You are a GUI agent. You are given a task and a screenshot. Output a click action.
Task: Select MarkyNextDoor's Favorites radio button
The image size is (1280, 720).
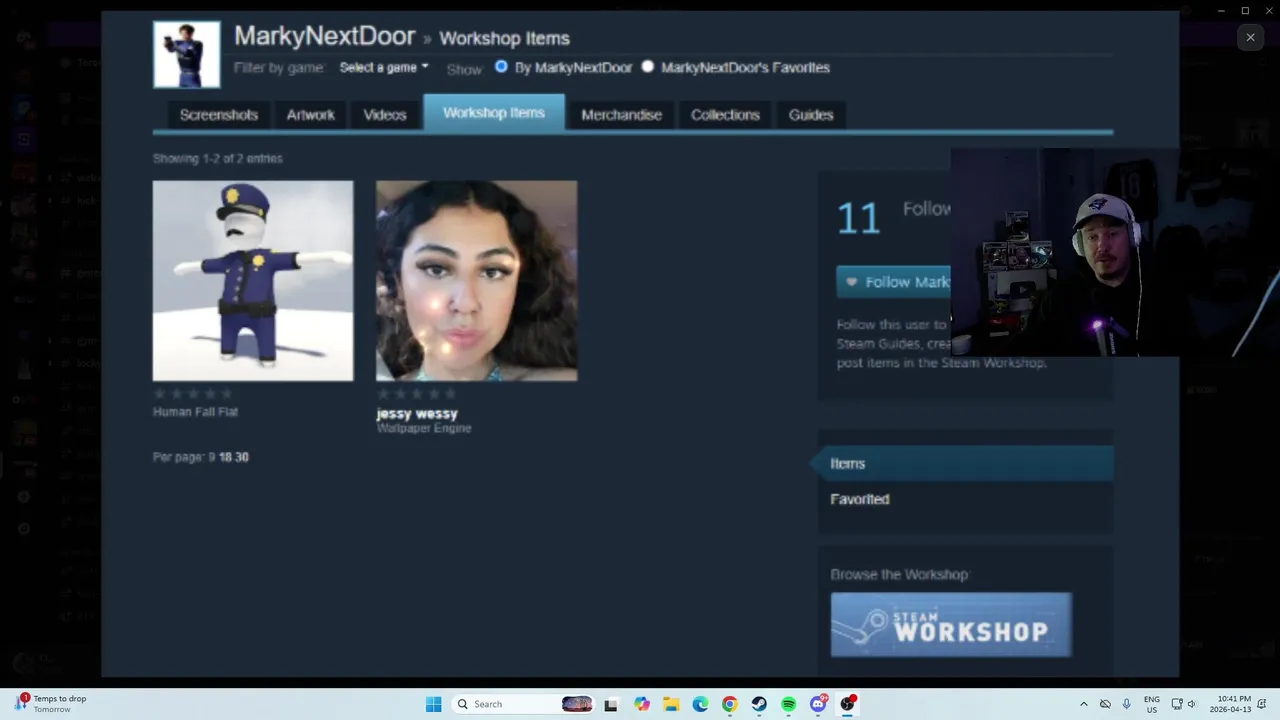[x=648, y=67]
